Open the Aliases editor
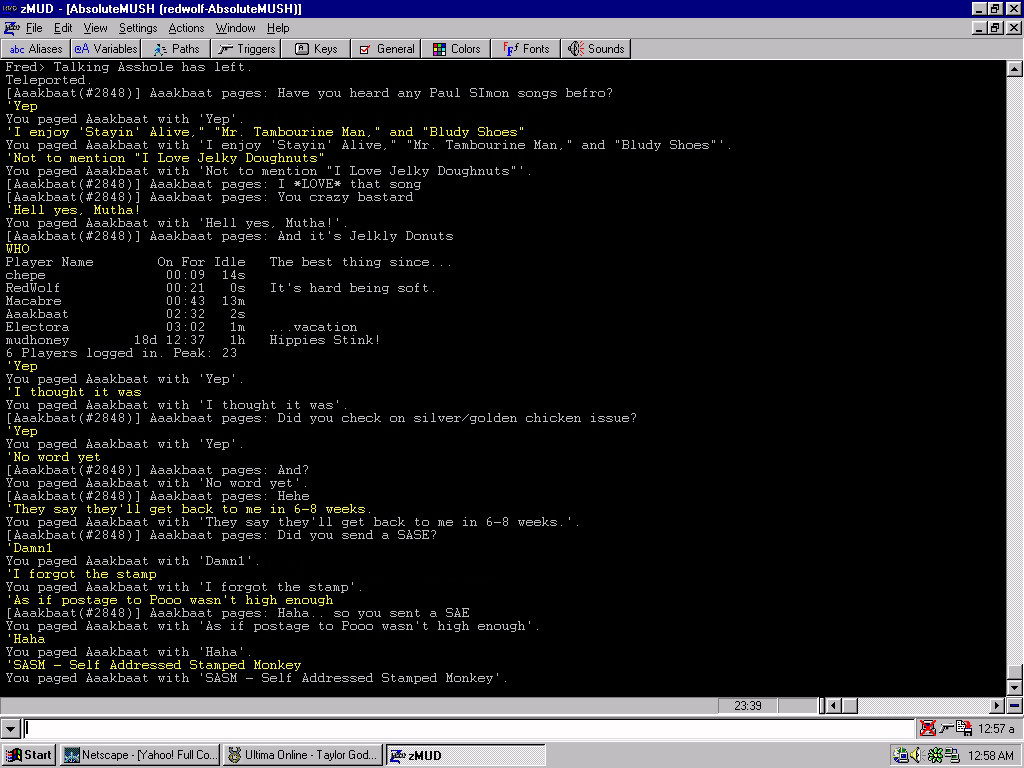 click(32, 48)
